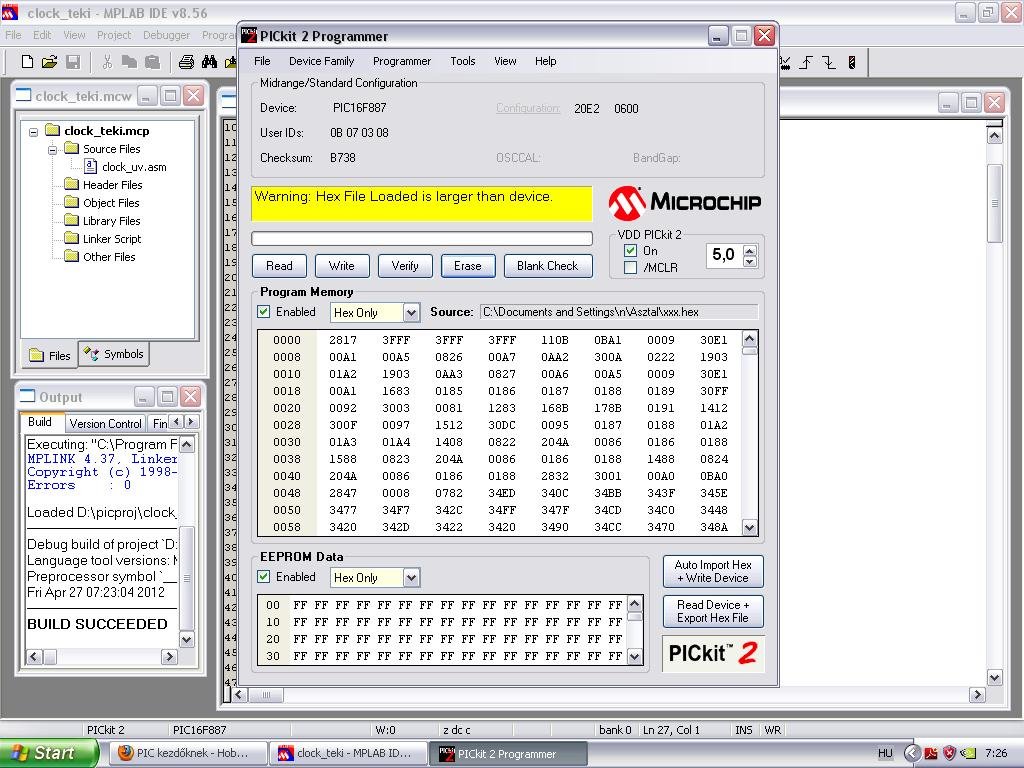Collapse the clock_teki.mcp tree node

point(33,131)
